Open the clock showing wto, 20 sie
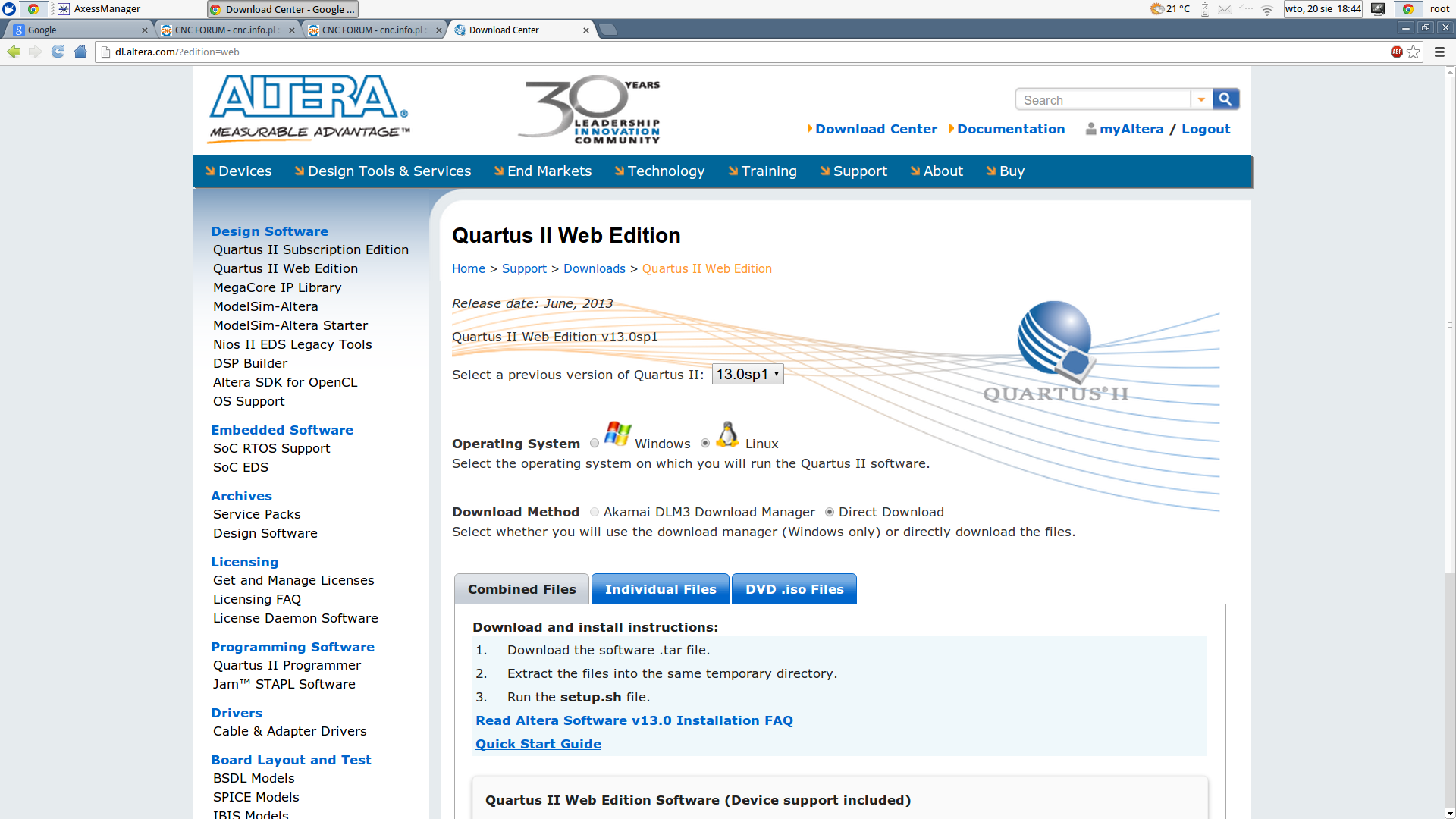Screen dimensions: 1456x819 [x=1323, y=9]
